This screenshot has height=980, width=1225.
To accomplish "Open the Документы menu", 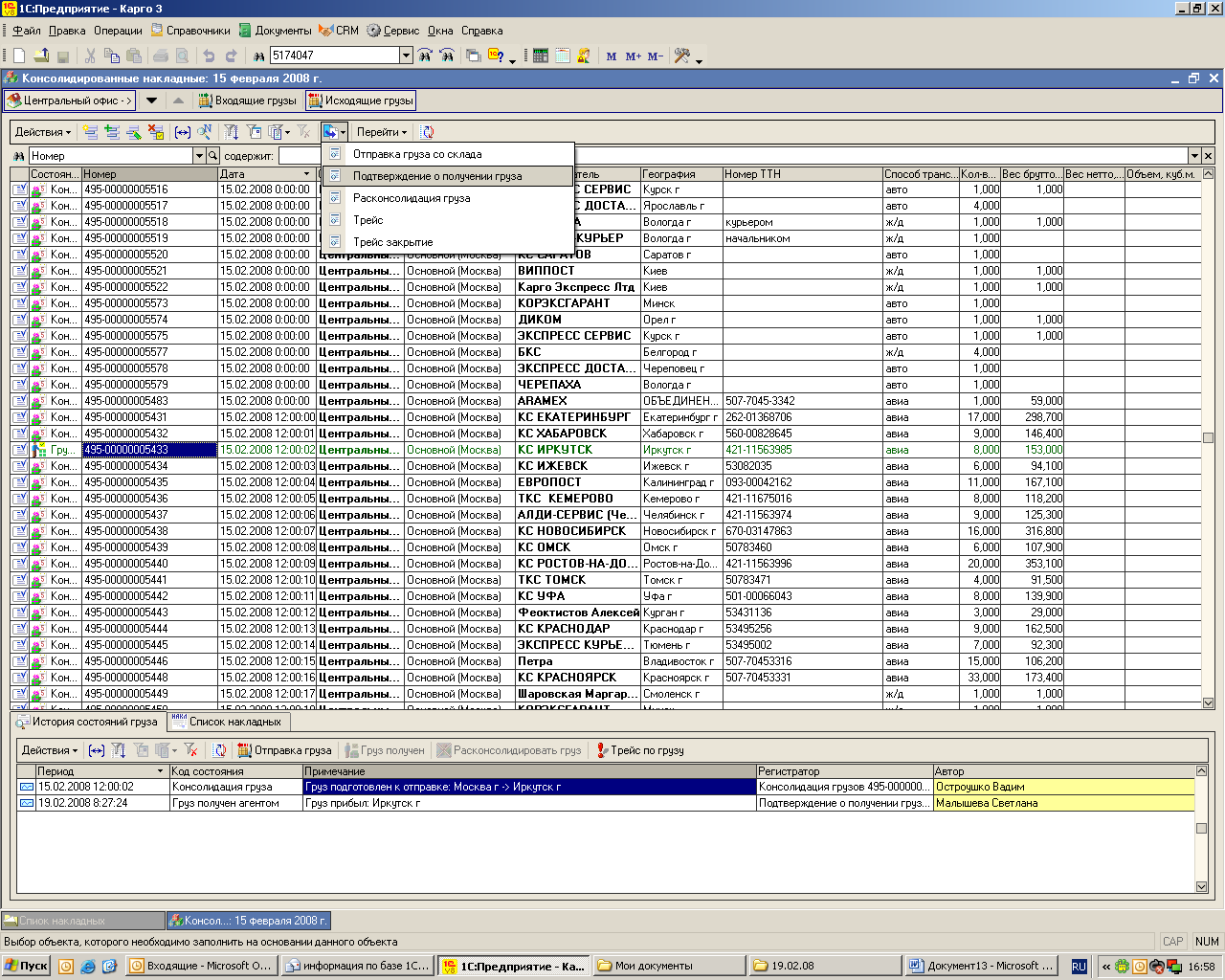I will (x=275, y=31).
